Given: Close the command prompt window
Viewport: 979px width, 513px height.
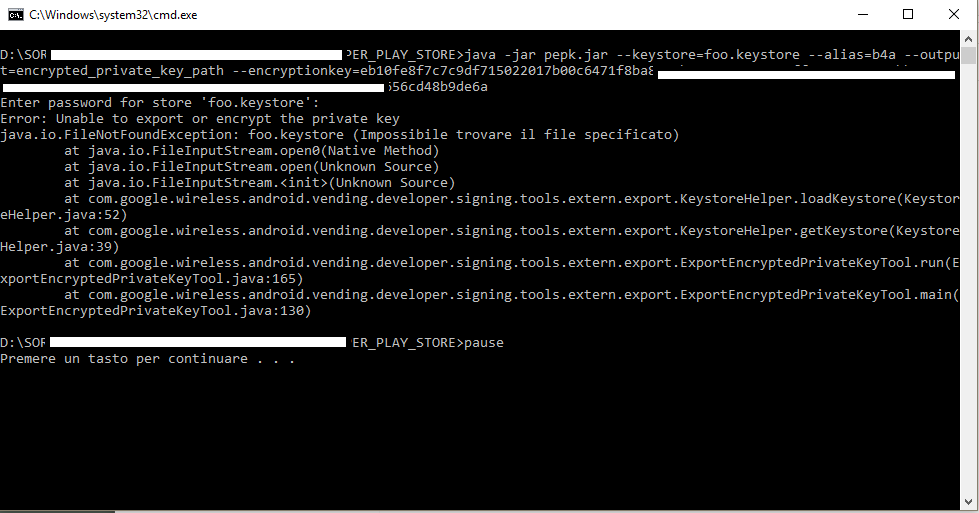Looking at the screenshot, I should tap(954, 14).
